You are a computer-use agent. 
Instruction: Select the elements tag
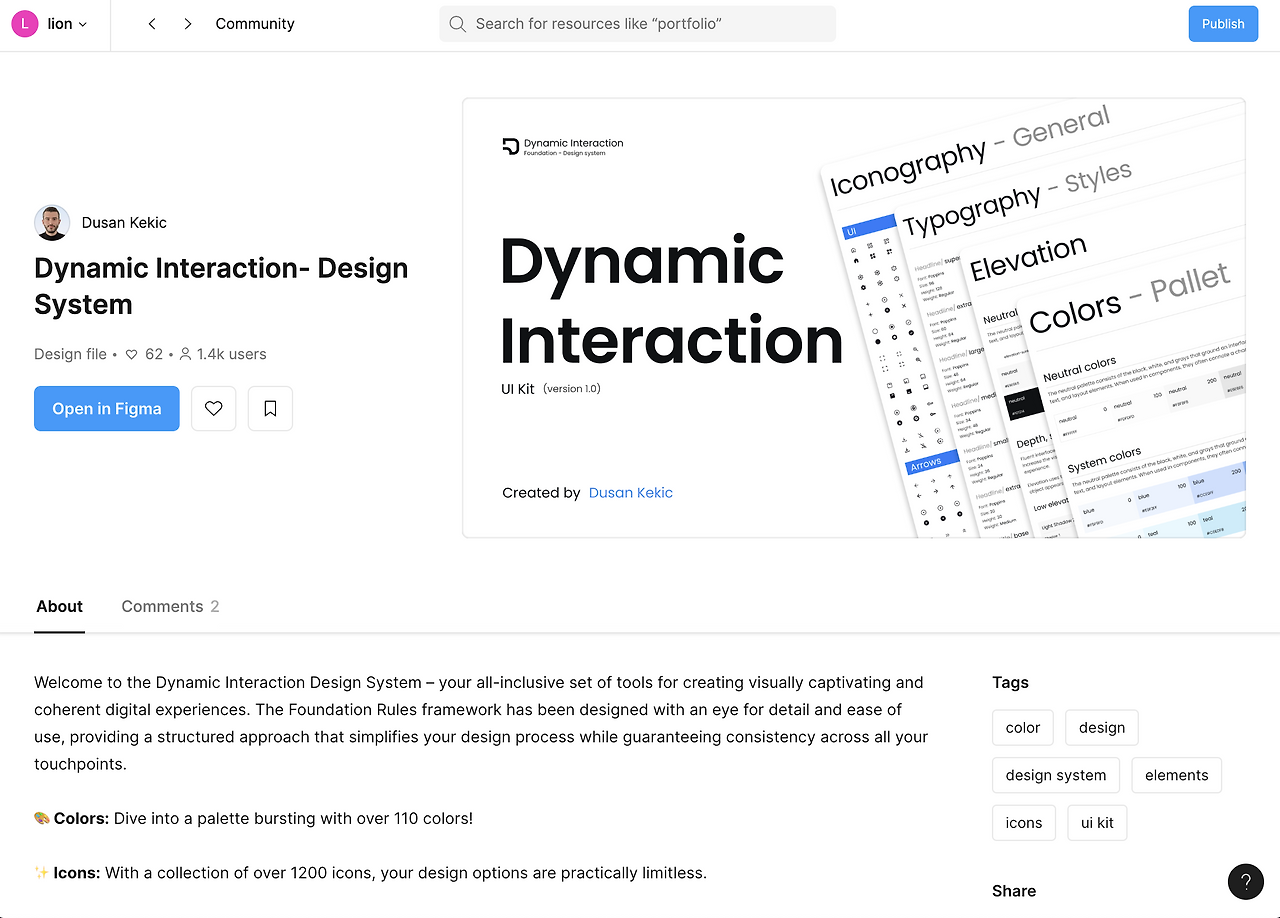(x=1177, y=775)
